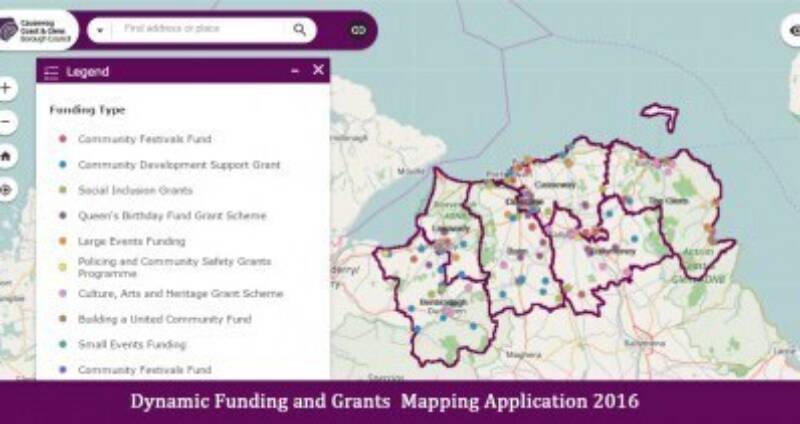This screenshot has height=424, width=800.
Task: Click the orange Large Events Funding swatch
Action: coord(62,241)
